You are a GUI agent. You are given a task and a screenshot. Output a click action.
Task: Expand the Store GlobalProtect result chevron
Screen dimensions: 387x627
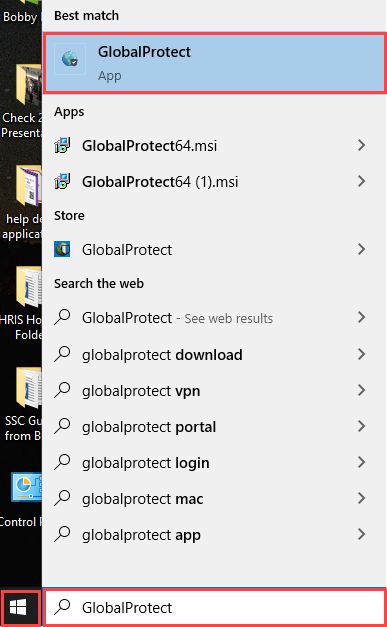(x=361, y=250)
